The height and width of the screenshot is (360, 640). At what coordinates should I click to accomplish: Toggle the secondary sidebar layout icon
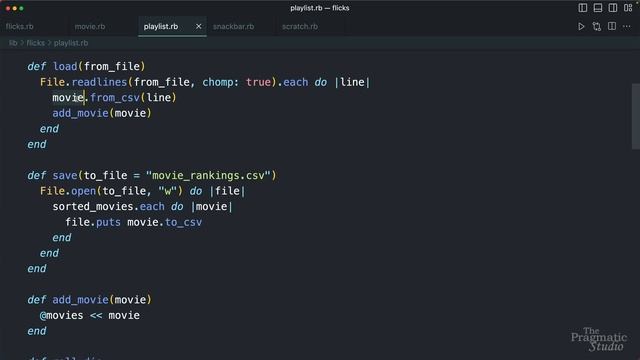coord(613,8)
